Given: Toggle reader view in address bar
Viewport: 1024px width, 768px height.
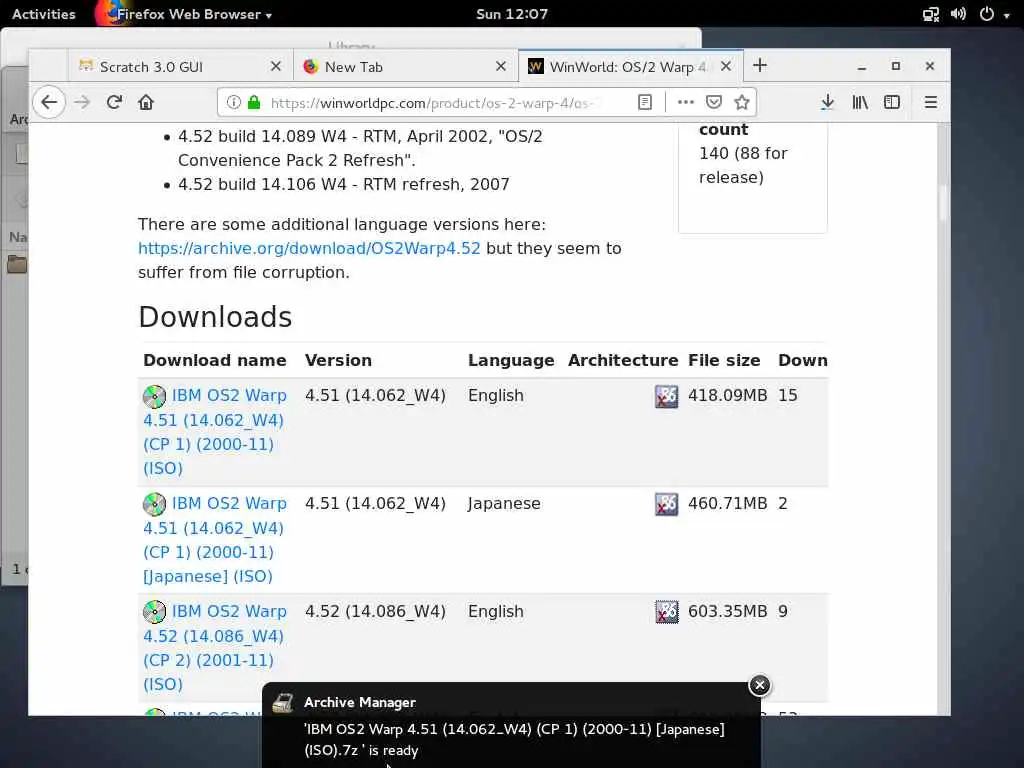Looking at the screenshot, I should tap(645, 103).
